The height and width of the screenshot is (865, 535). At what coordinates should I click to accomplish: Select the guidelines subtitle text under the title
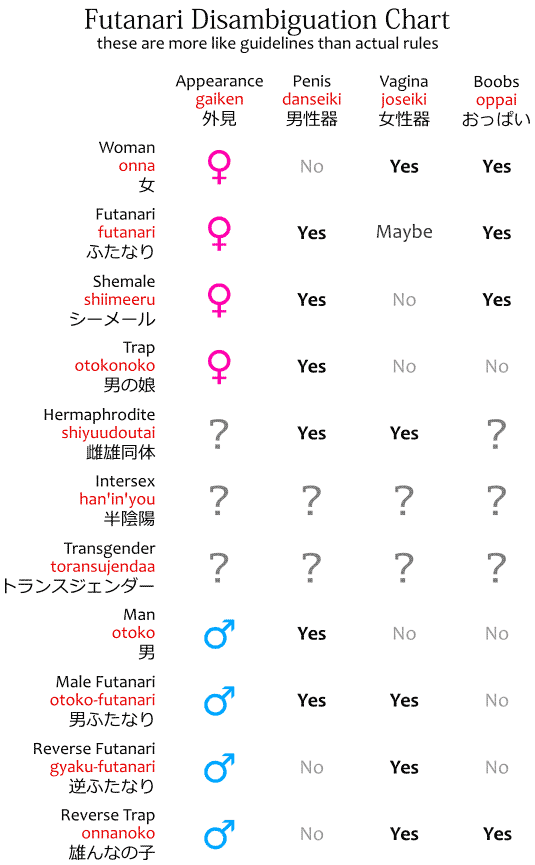point(268,44)
